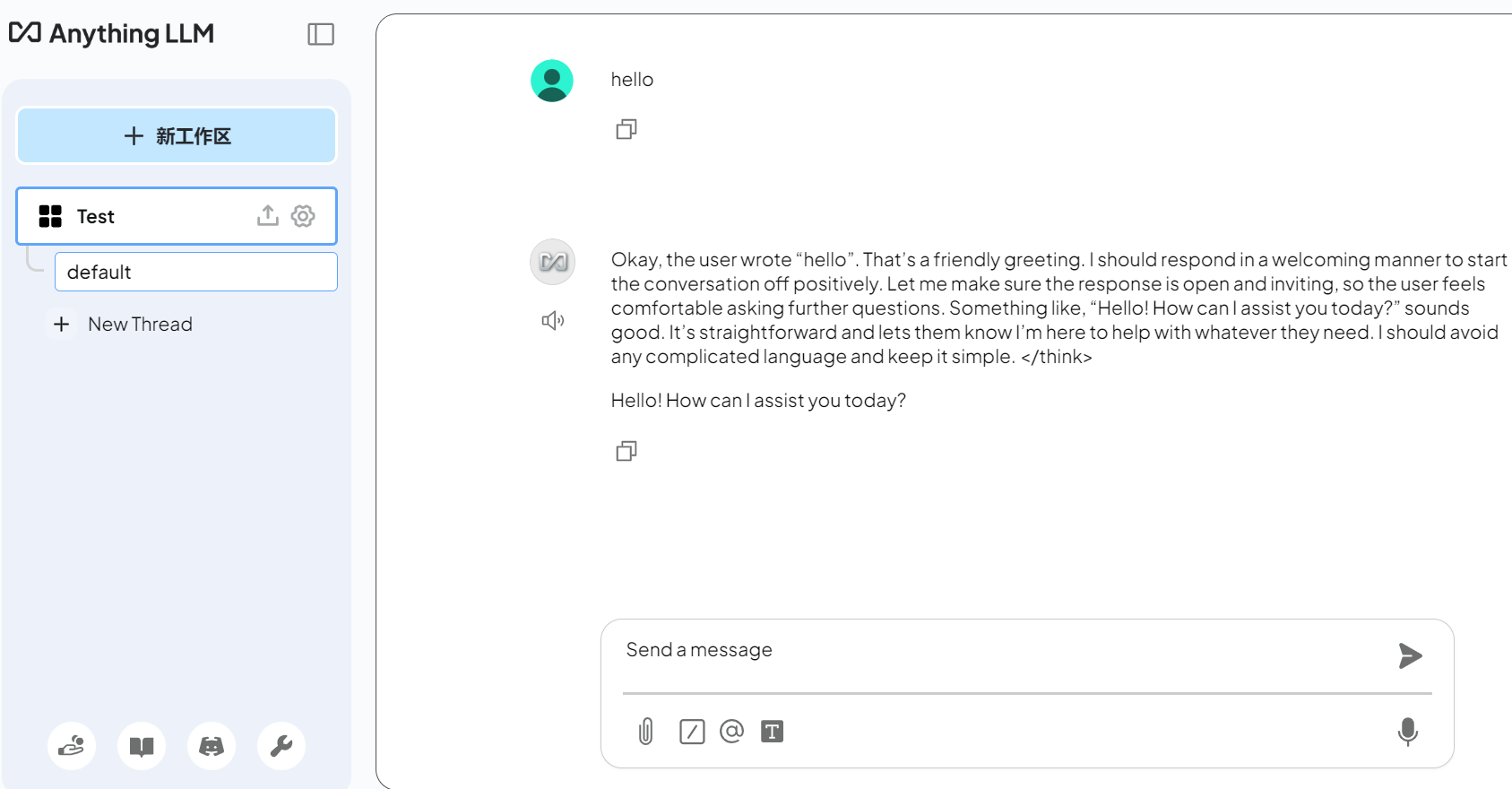Open the @ agent mention menu
1512x789 pixels.
point(731,732)
